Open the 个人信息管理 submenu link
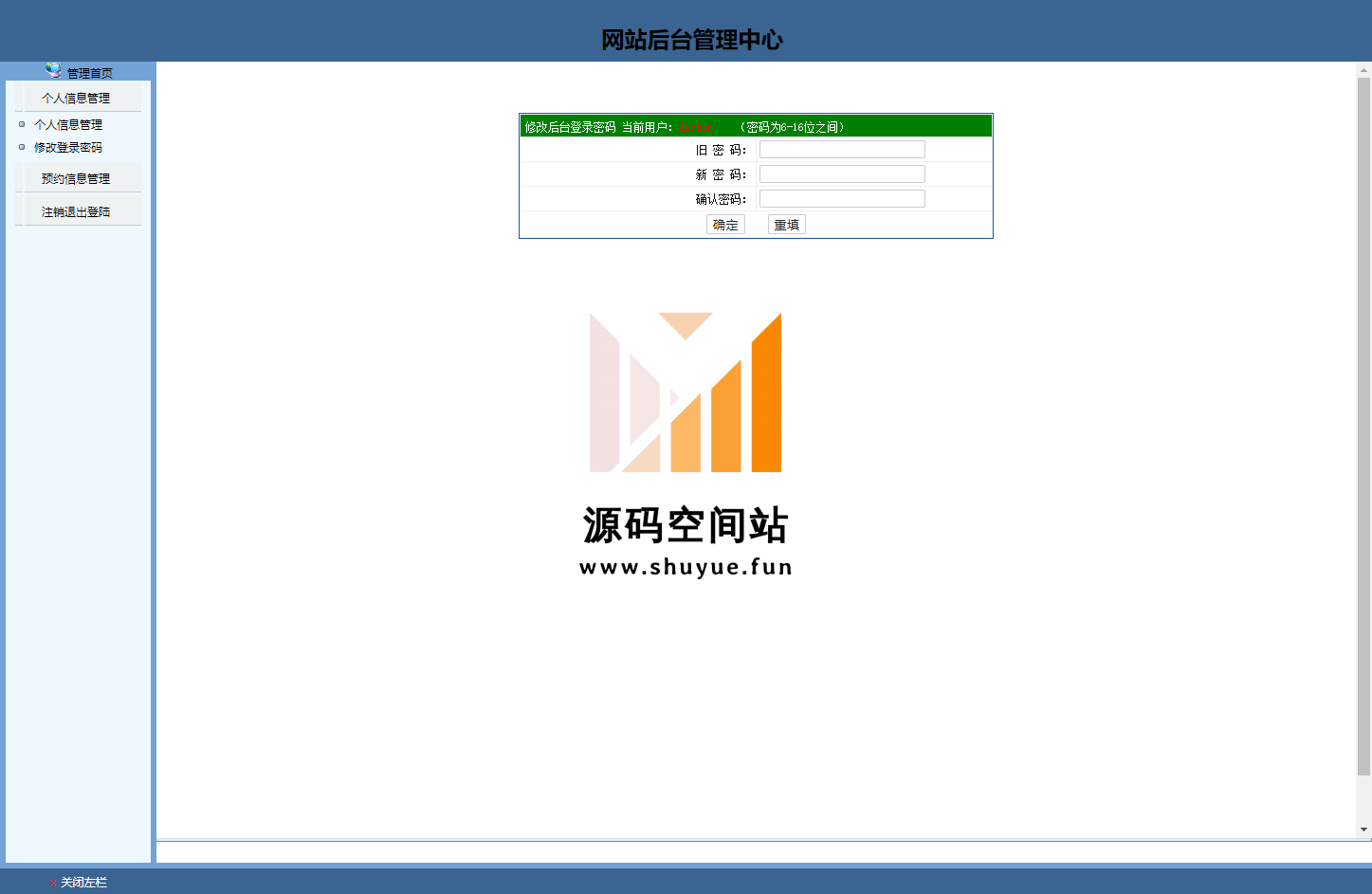 [68, 124]
